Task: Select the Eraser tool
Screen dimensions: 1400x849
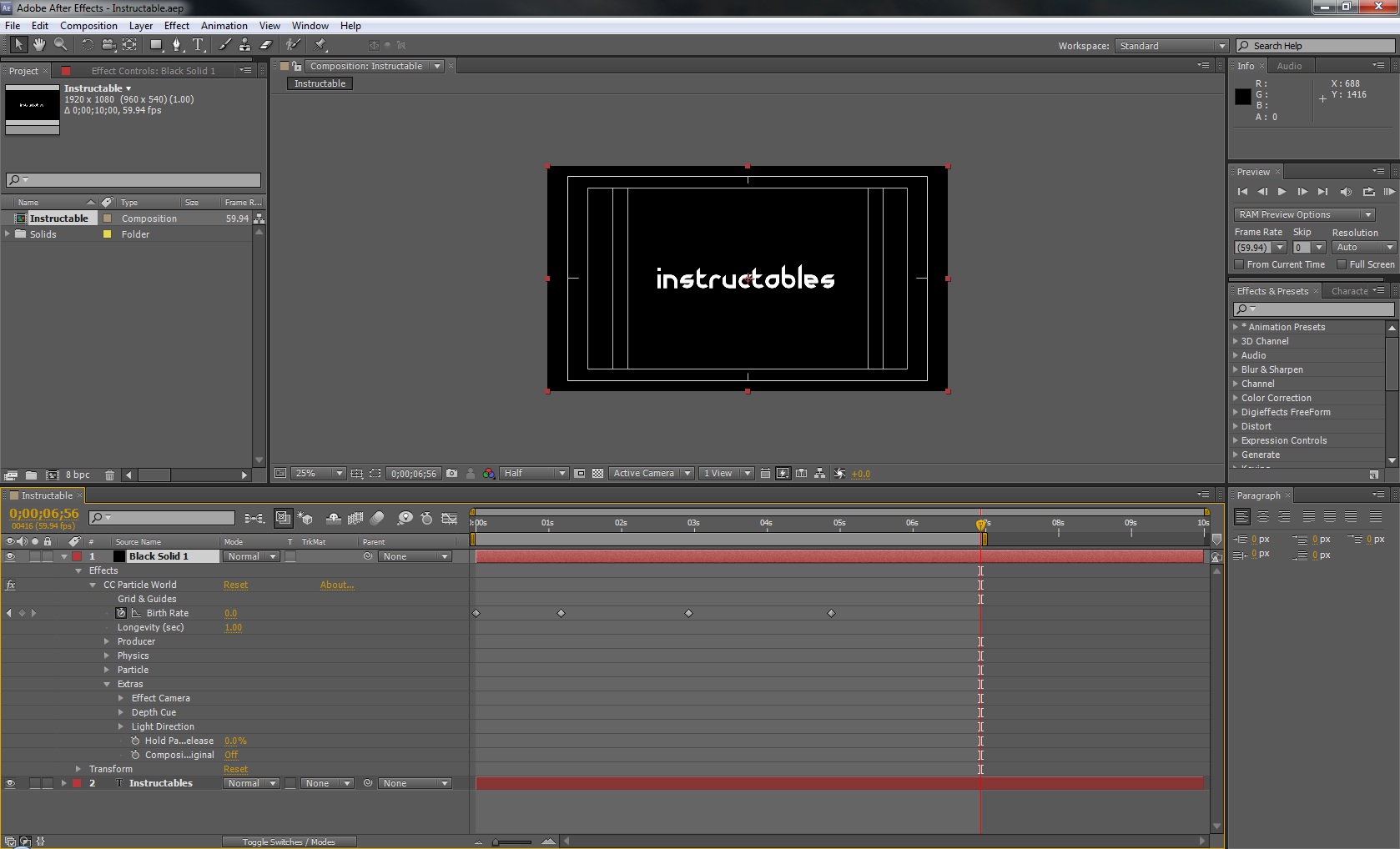Action: [266, 45]
